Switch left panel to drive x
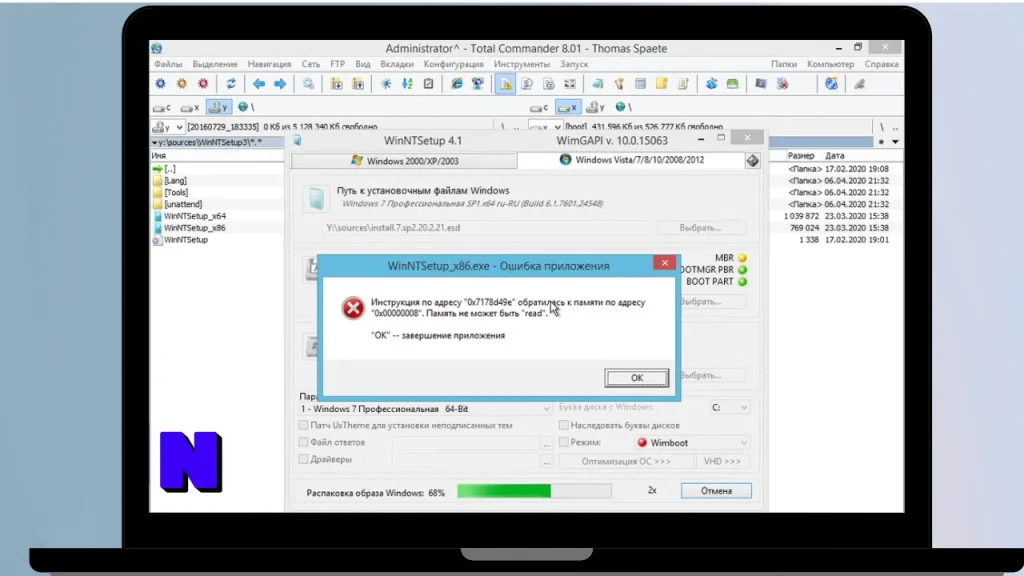1024x576 pixels. (190, 107)
